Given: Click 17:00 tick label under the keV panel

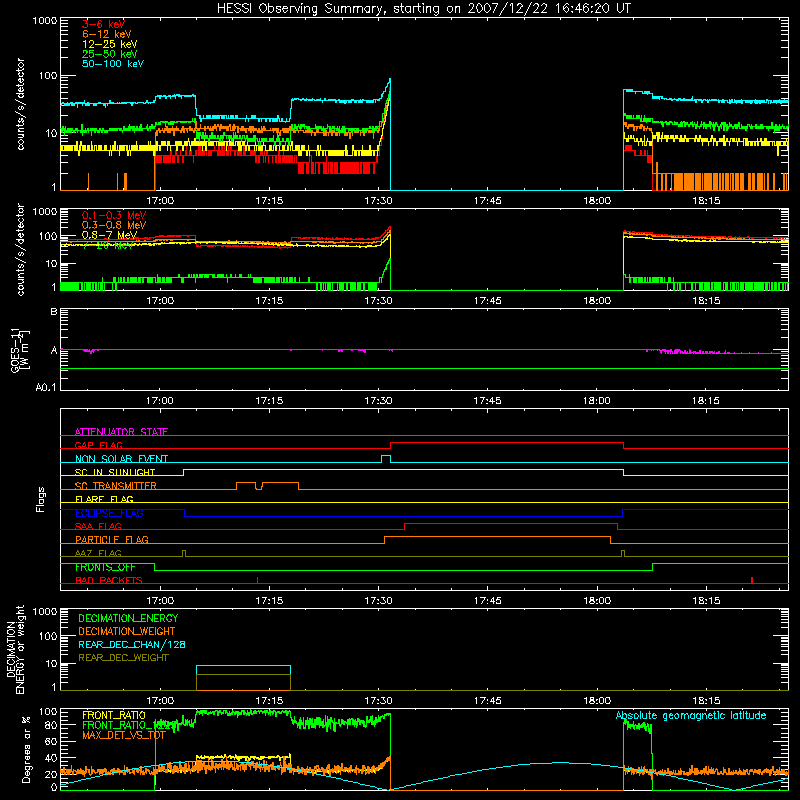Looking at the screenshot, I should 160,201.
